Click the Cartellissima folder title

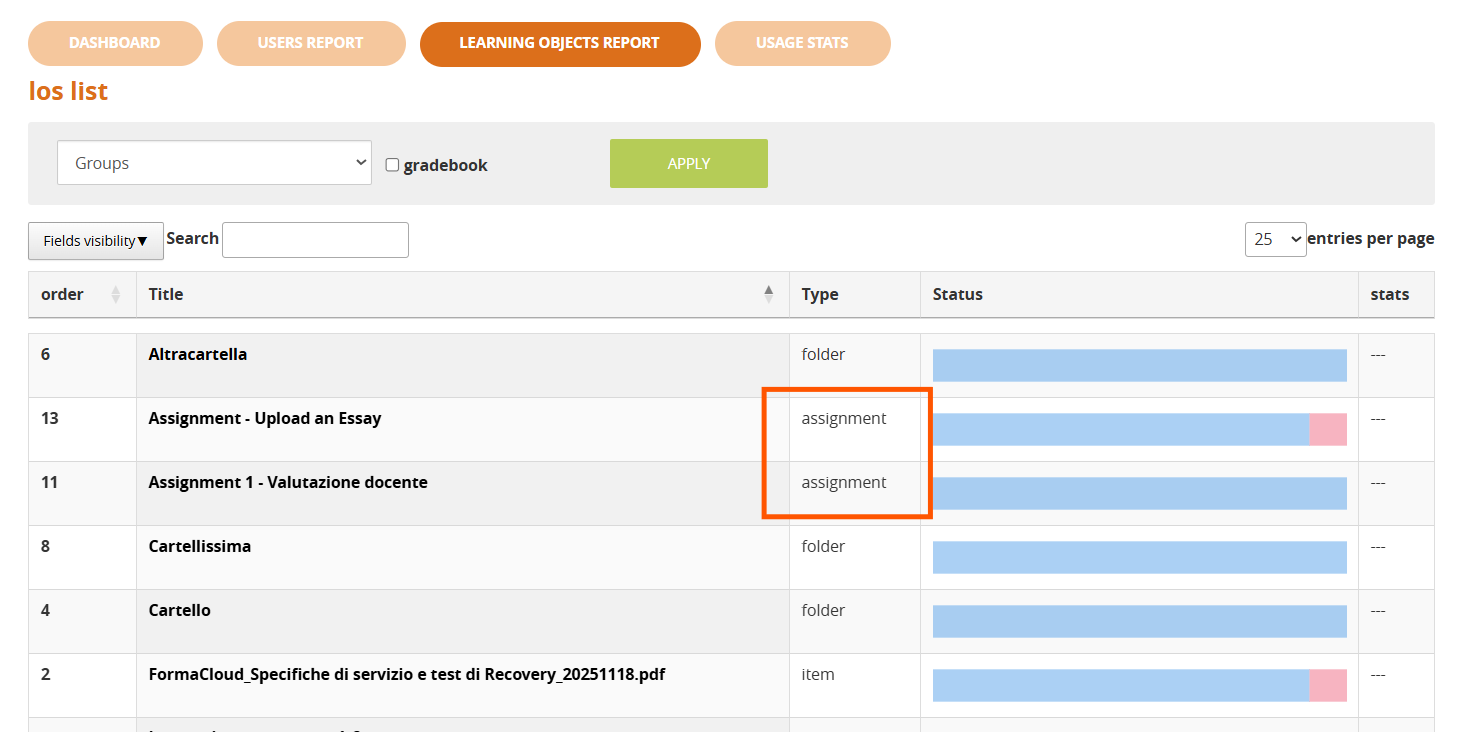[200, 546]
